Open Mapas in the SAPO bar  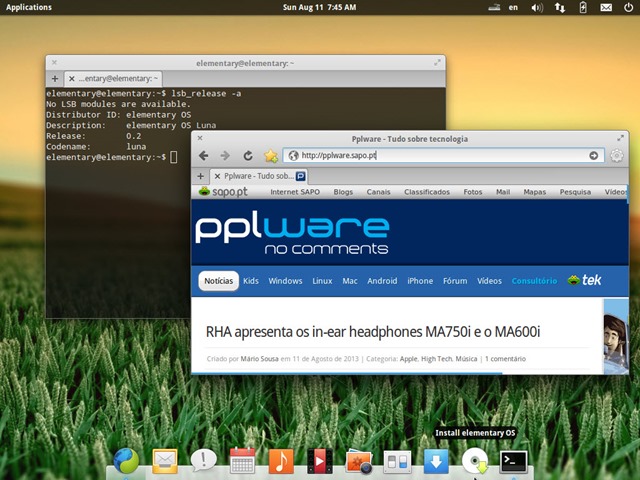(535, 192)
